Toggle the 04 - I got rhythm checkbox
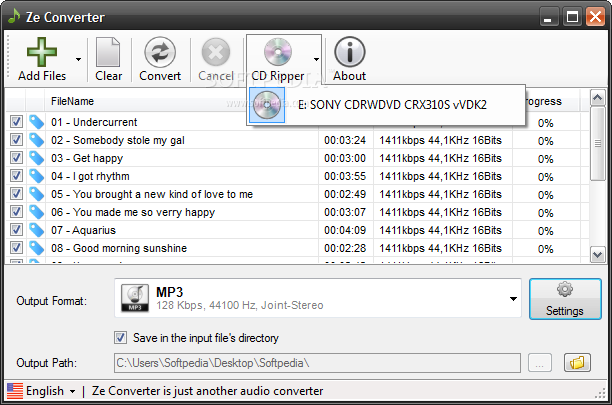This screenshot has width=612, height=405. click(16, 176)
